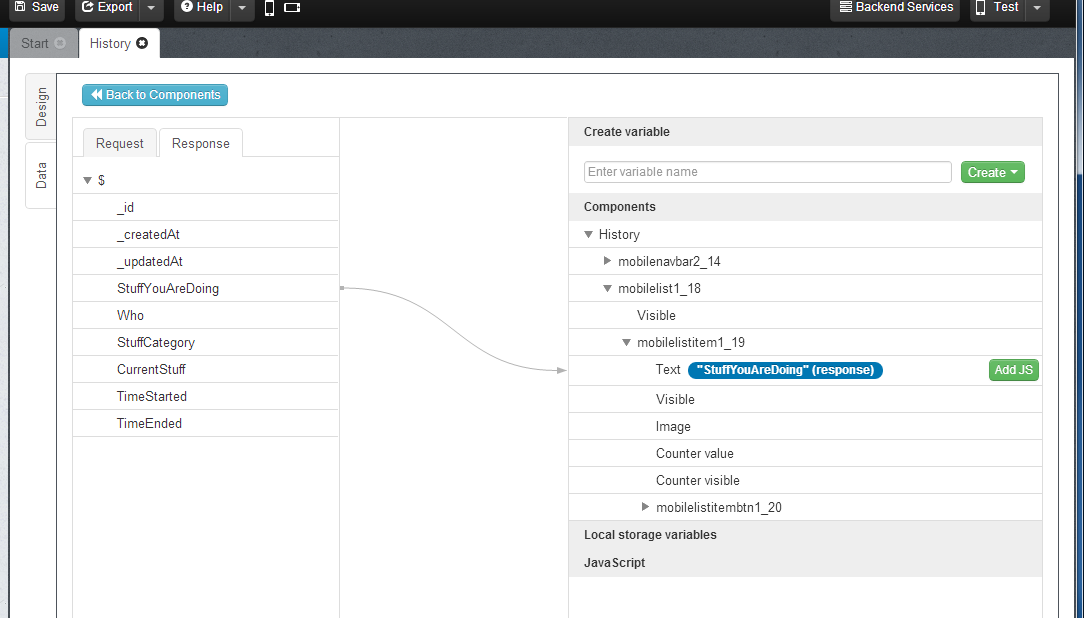Click the Test button with phone icon

pyautogui.click(x=996, y=8)
